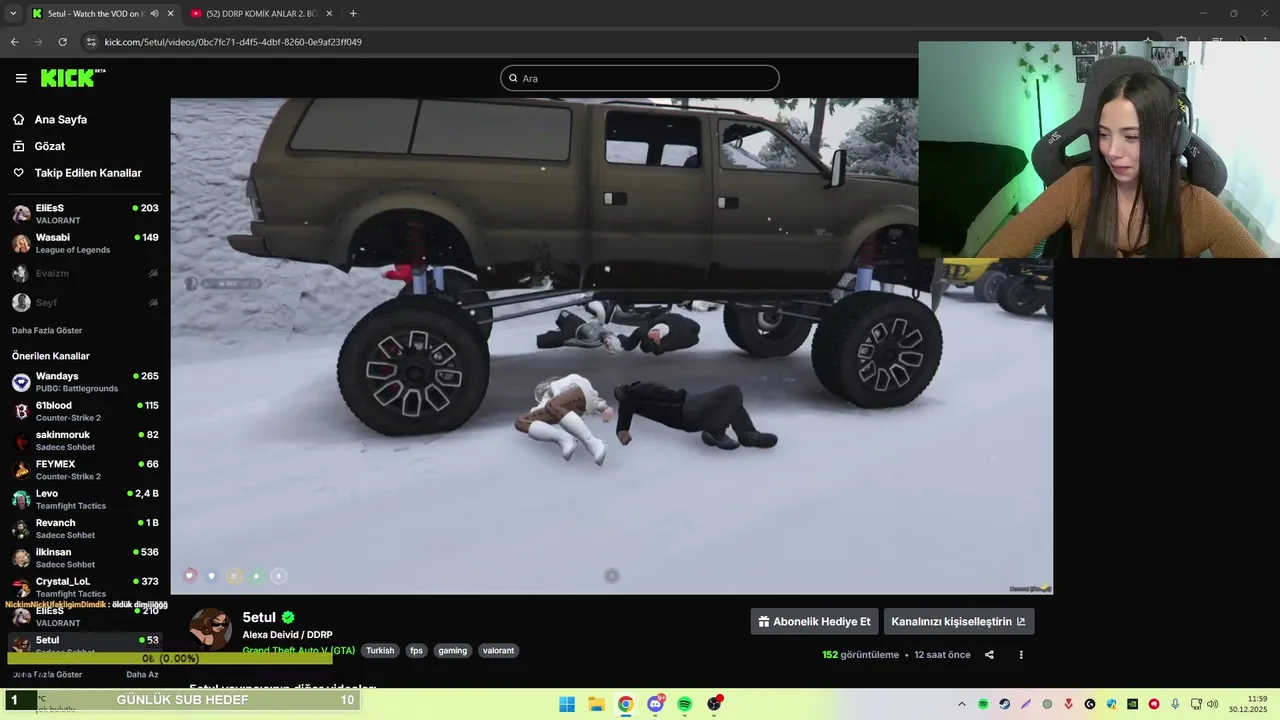Click Abonelik Hediye Et button
Image resolution: width=1280 pixels, height=720 pixels.
point(814,621)
